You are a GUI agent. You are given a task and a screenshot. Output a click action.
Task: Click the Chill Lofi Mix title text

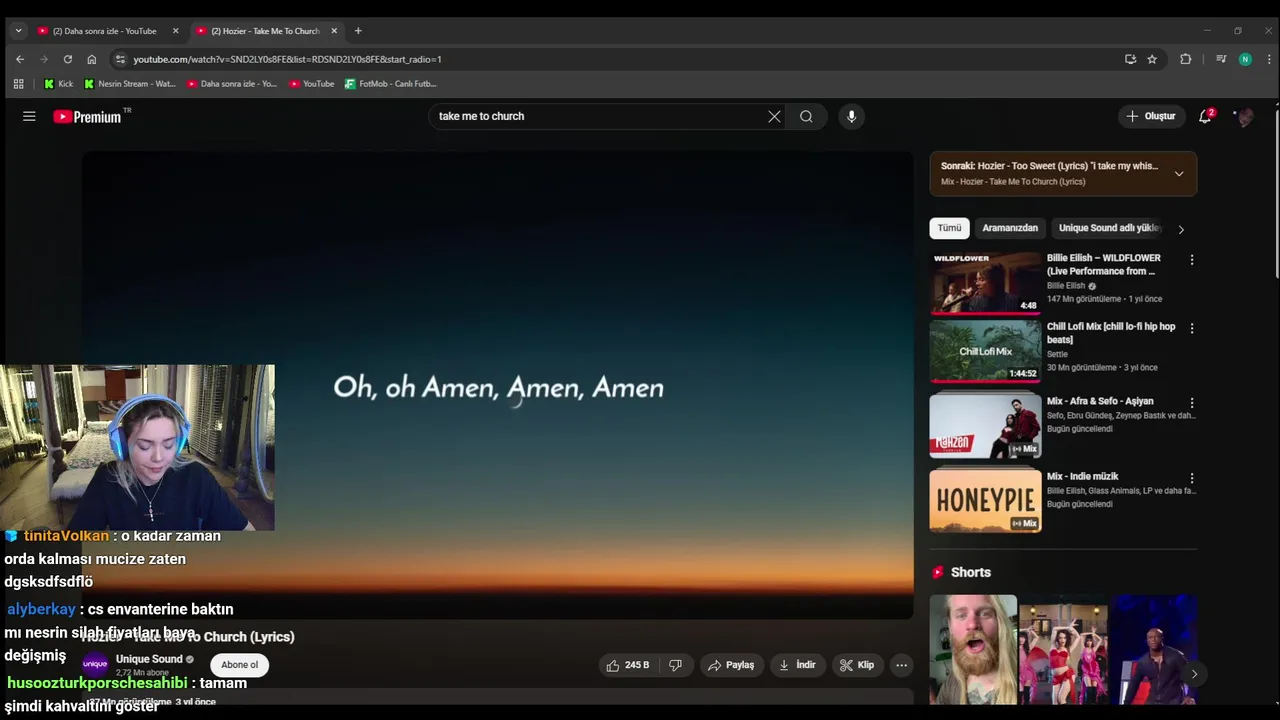(1111, 333)
